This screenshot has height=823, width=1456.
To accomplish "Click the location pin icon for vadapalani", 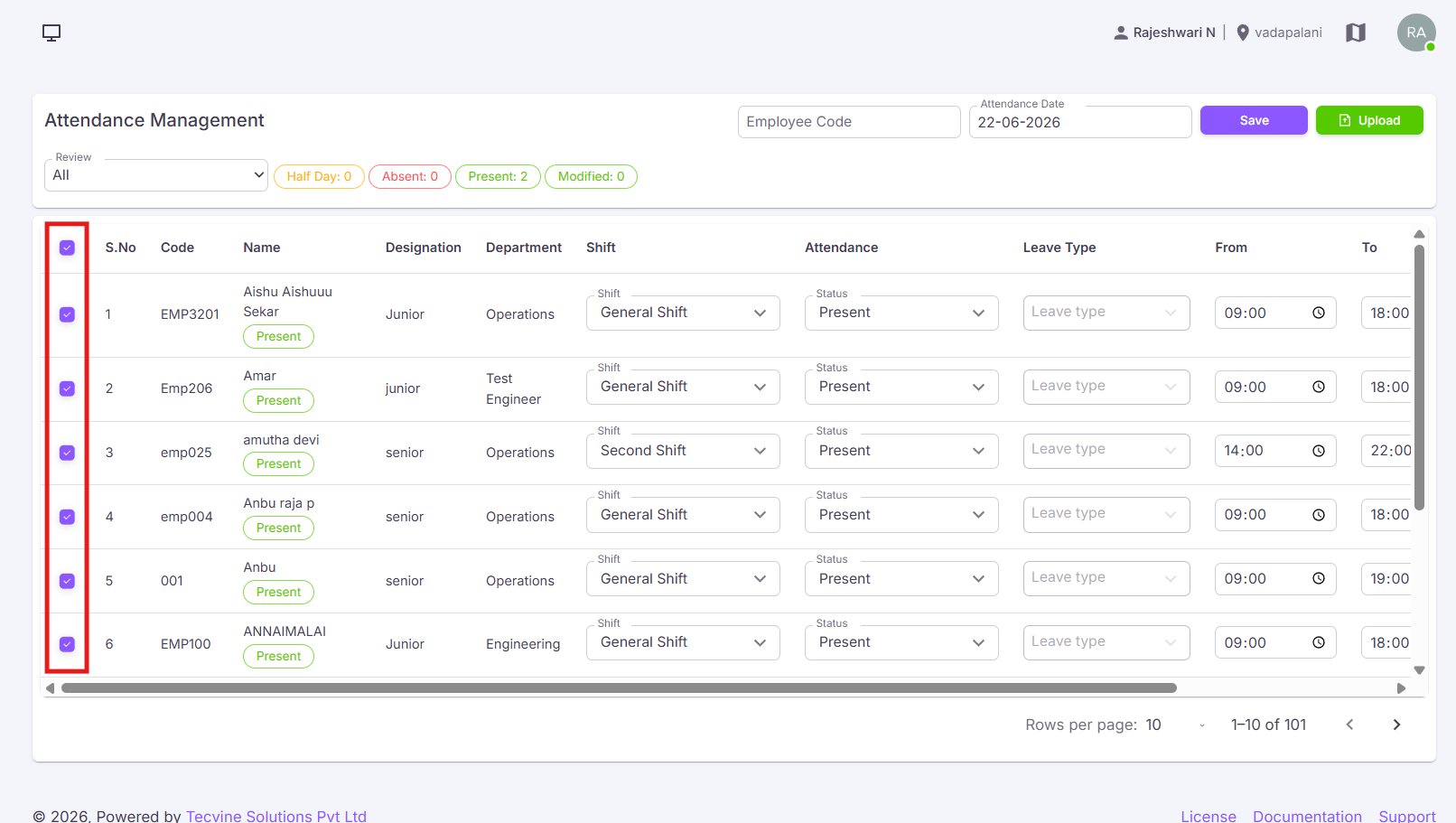I will (x=1243, y=33).
